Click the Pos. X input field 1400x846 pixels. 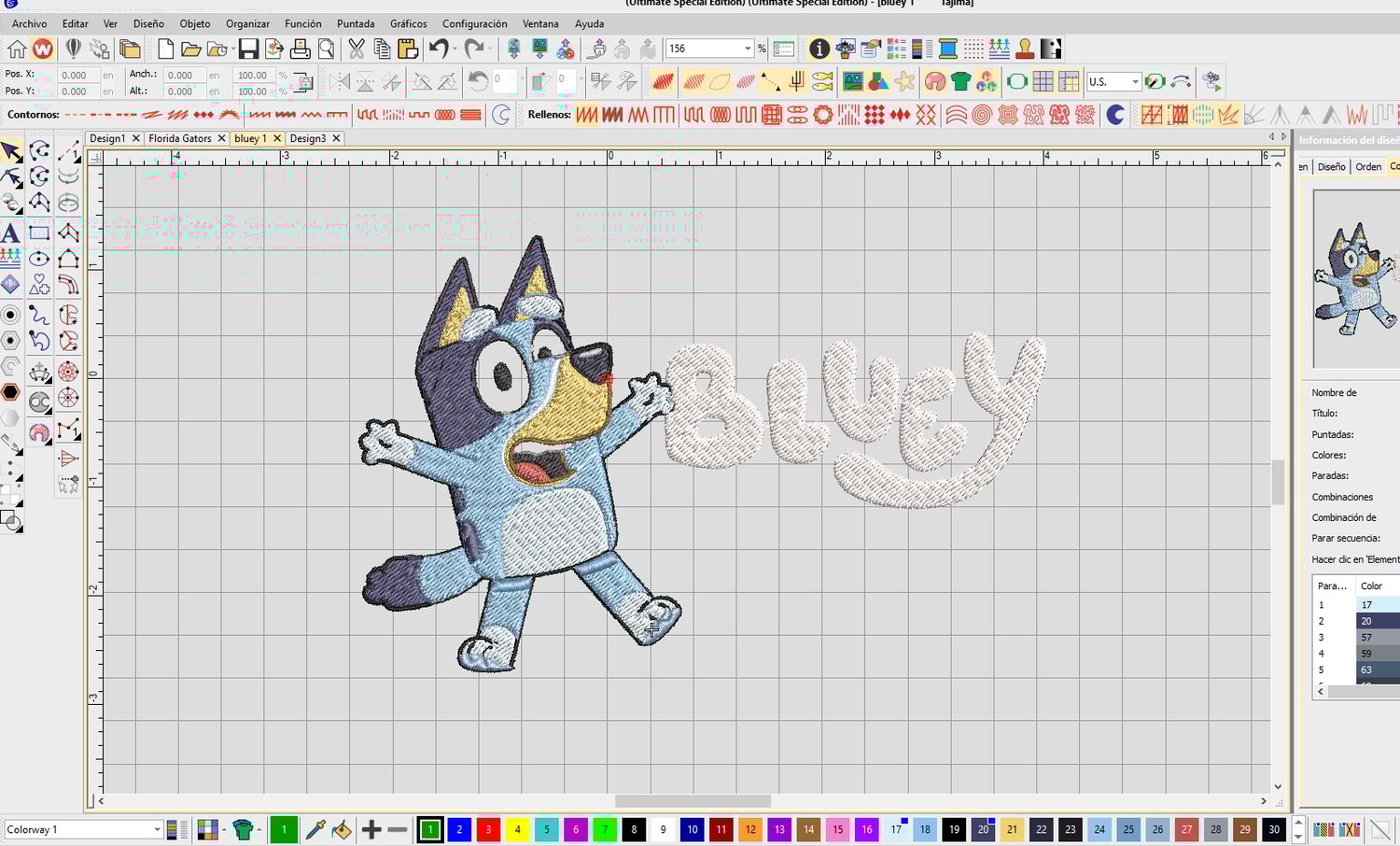[x=77, y=75]
